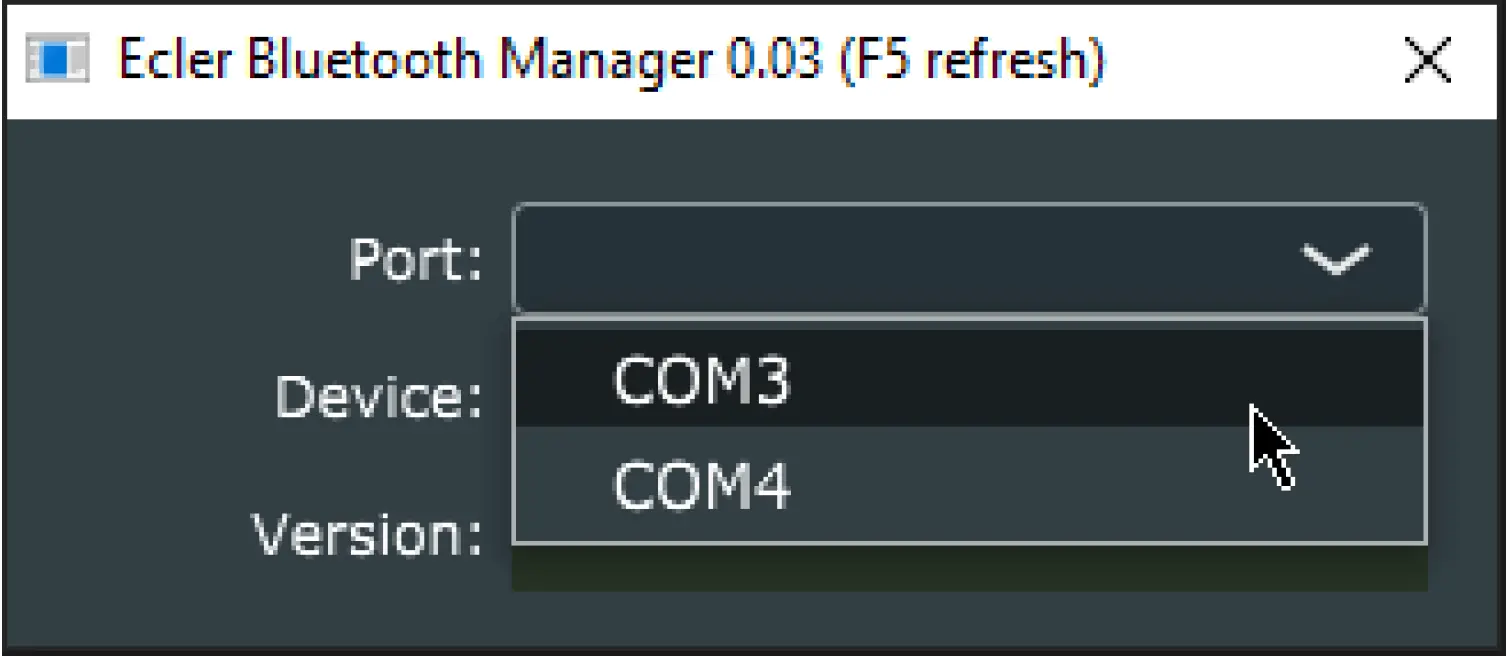1507x657 pixels.
Task: Click the Device information field
Action: click(900, 397)
